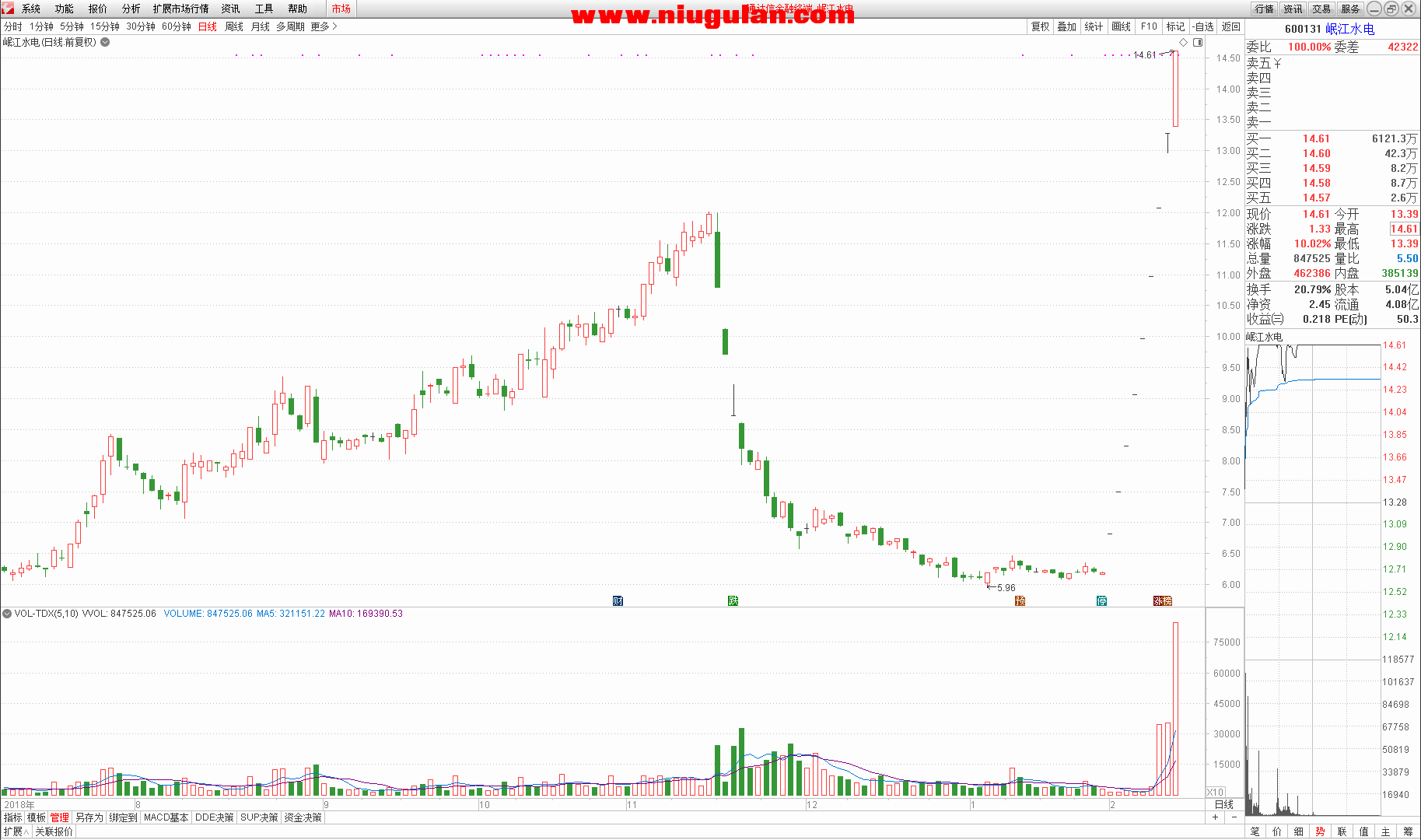Select the 模板 template tab
This screenshot has height=840, width=1421.
[x=37, y=817]
